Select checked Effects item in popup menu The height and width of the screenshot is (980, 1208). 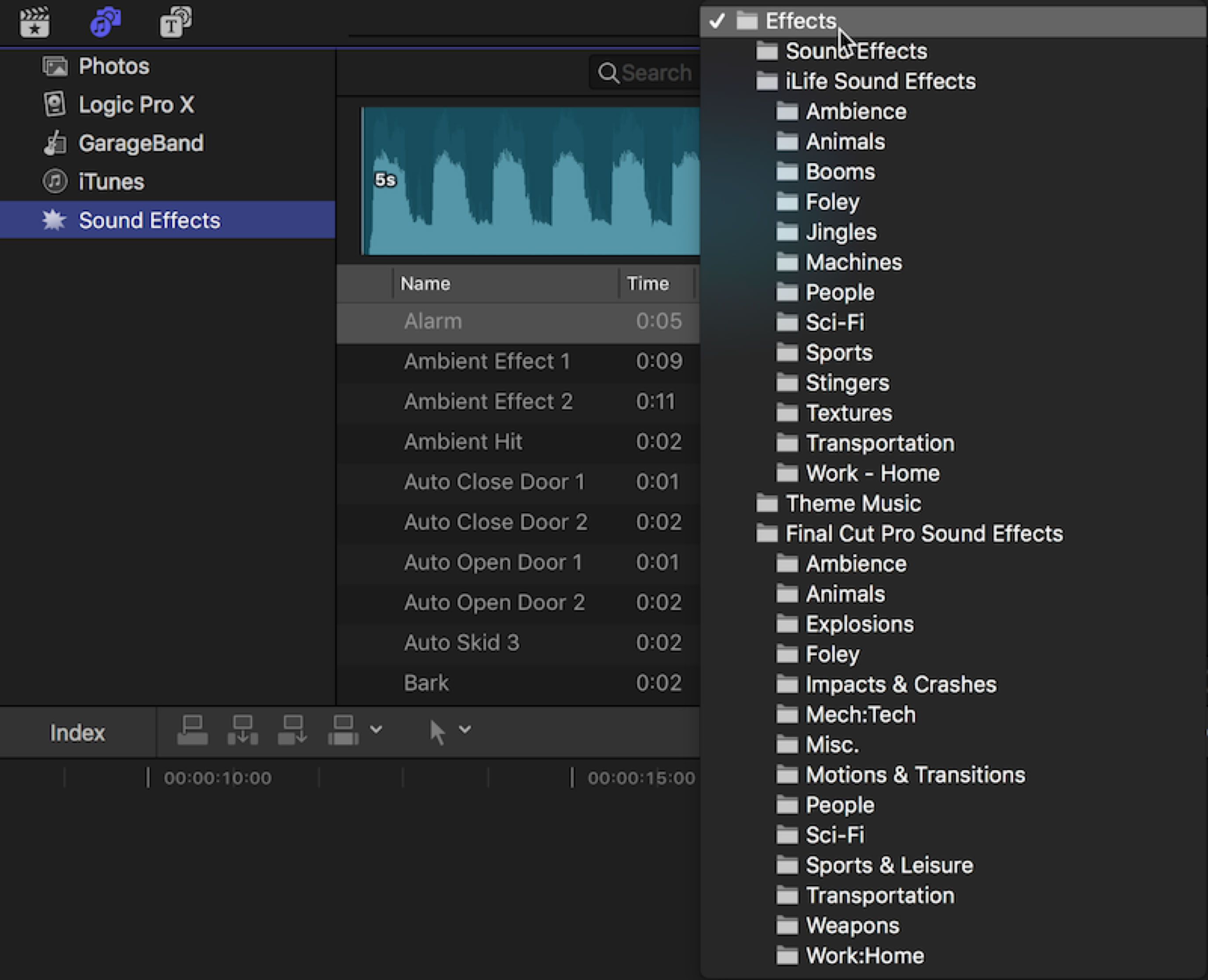800,21
